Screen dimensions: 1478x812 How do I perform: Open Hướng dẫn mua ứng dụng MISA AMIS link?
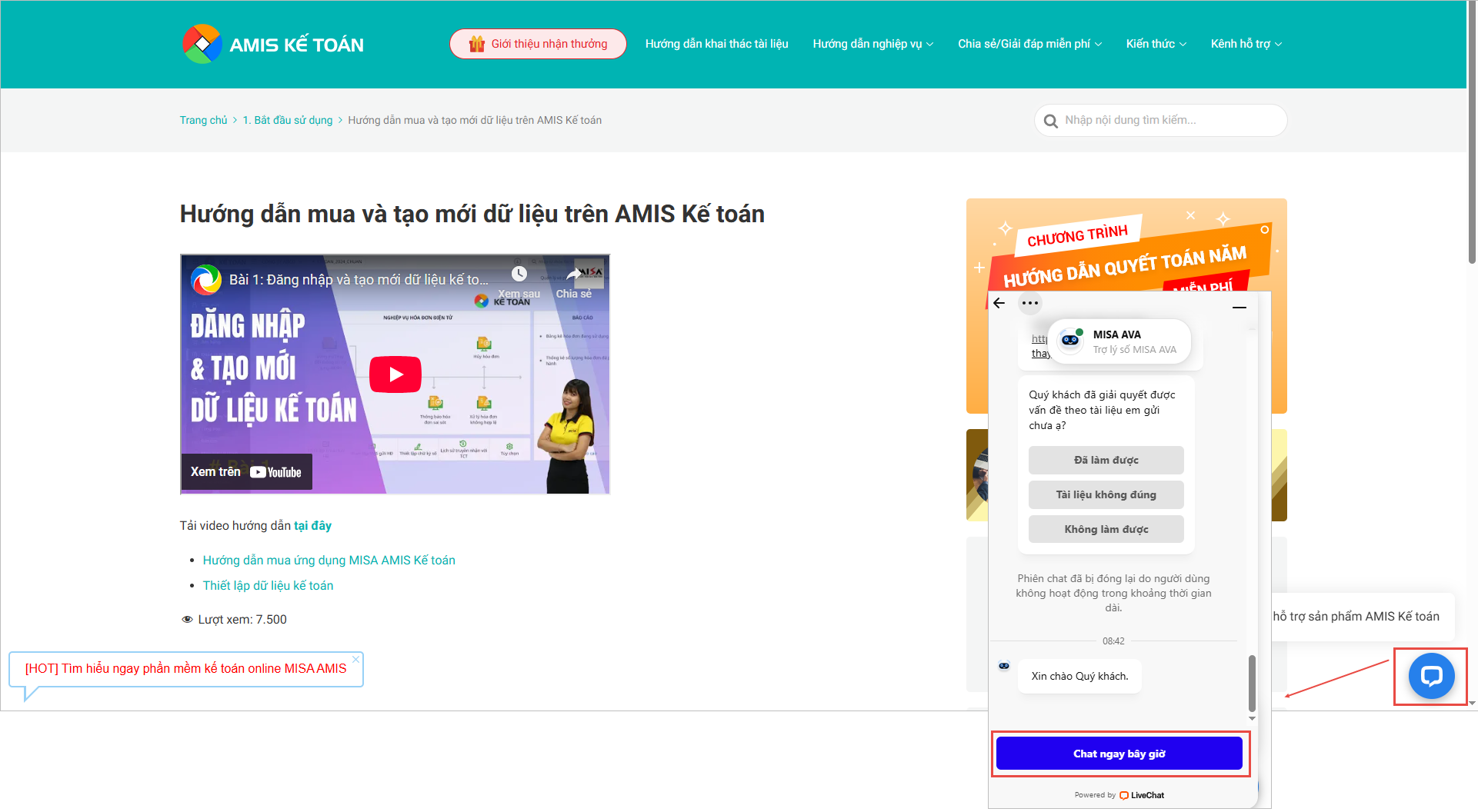[x=329, y=561]
